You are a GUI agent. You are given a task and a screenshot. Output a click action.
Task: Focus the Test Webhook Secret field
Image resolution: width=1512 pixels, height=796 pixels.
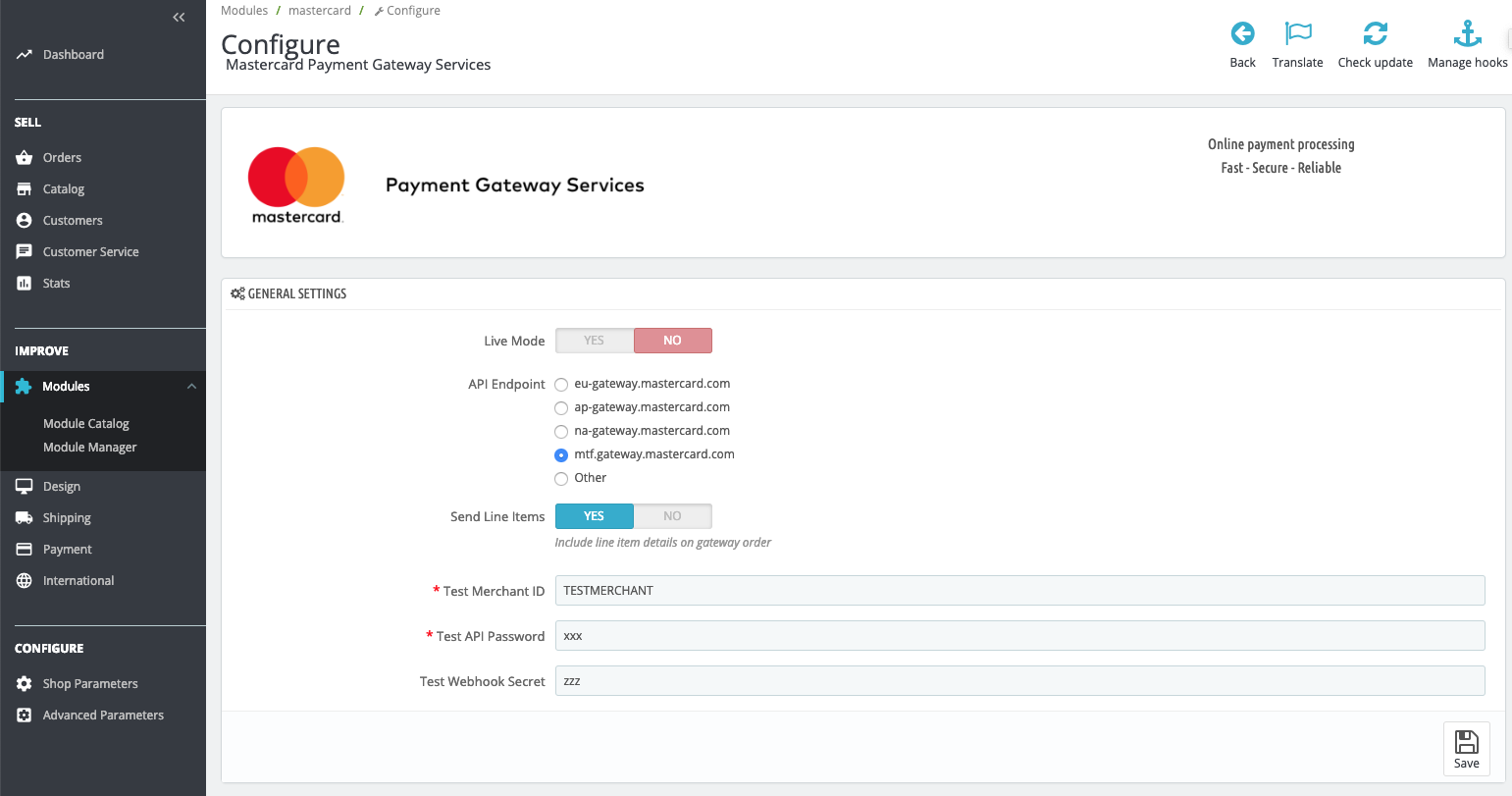click(1020, 681)
